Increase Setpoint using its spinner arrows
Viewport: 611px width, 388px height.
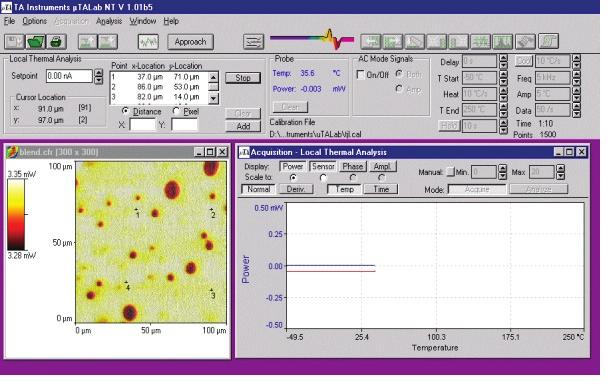point(99,72)
